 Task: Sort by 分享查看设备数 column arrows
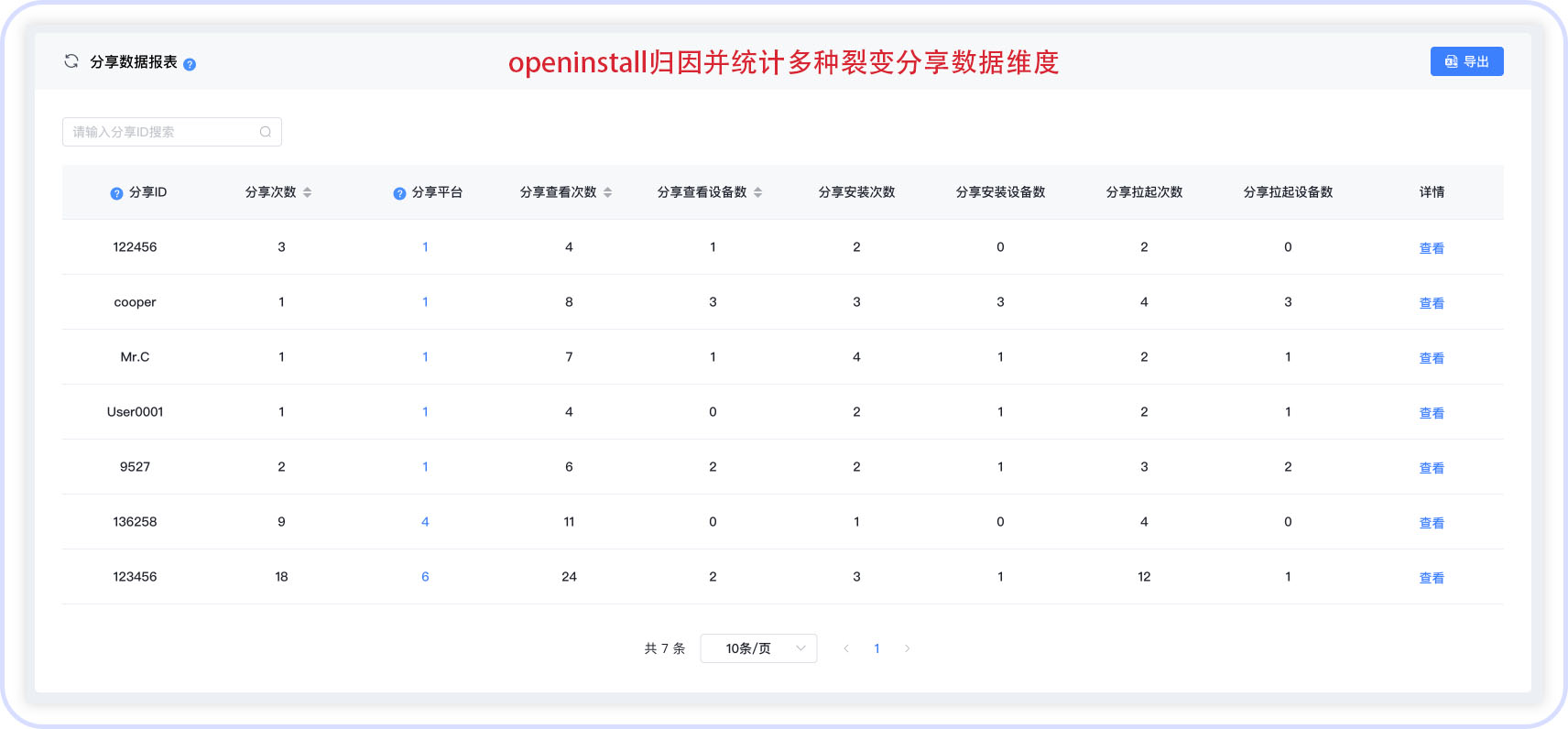tap(758, 192)
